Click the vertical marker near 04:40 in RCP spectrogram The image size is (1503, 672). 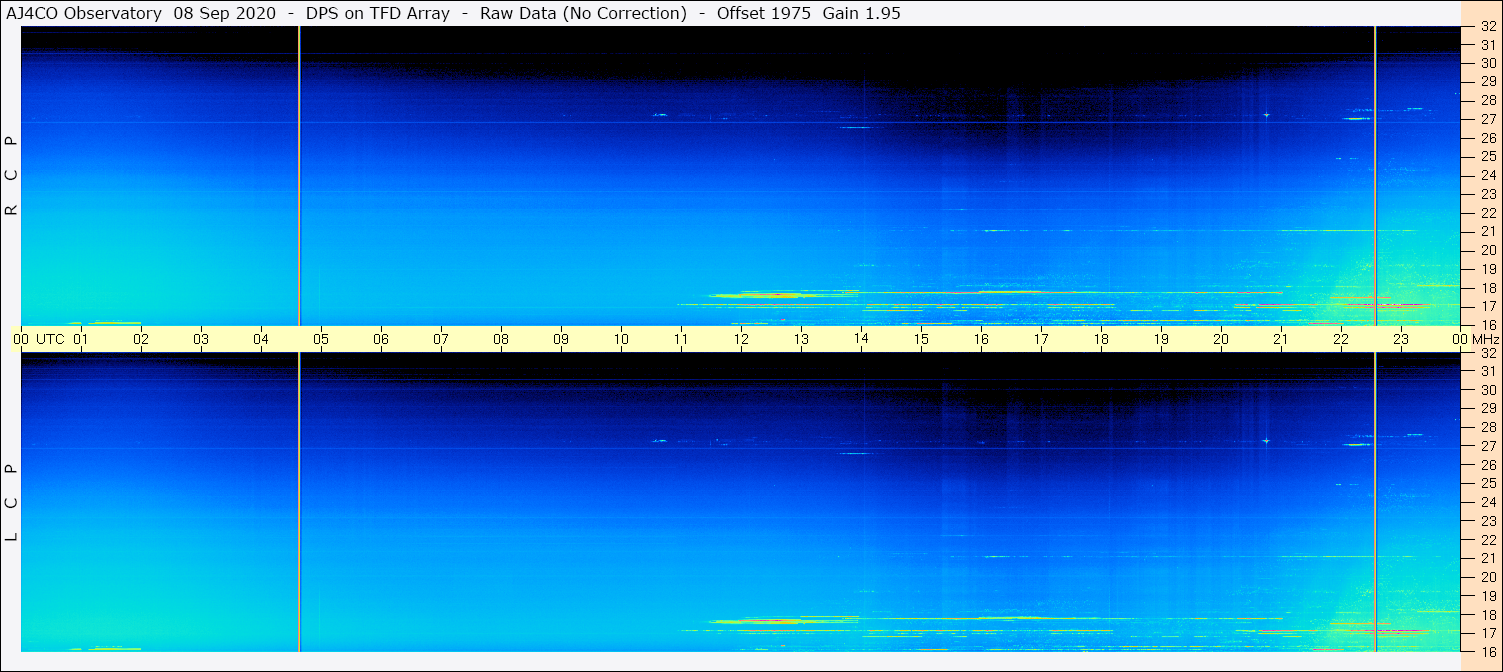(299, 175)
